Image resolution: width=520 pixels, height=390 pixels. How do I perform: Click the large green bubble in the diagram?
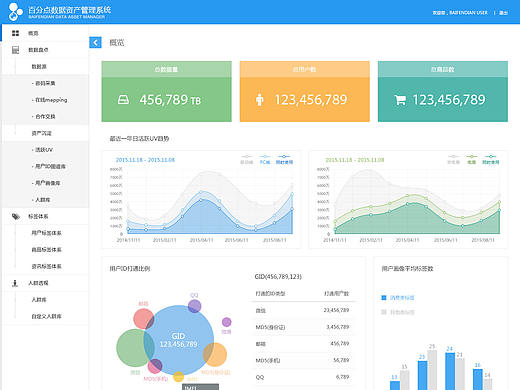pos(135,348)
